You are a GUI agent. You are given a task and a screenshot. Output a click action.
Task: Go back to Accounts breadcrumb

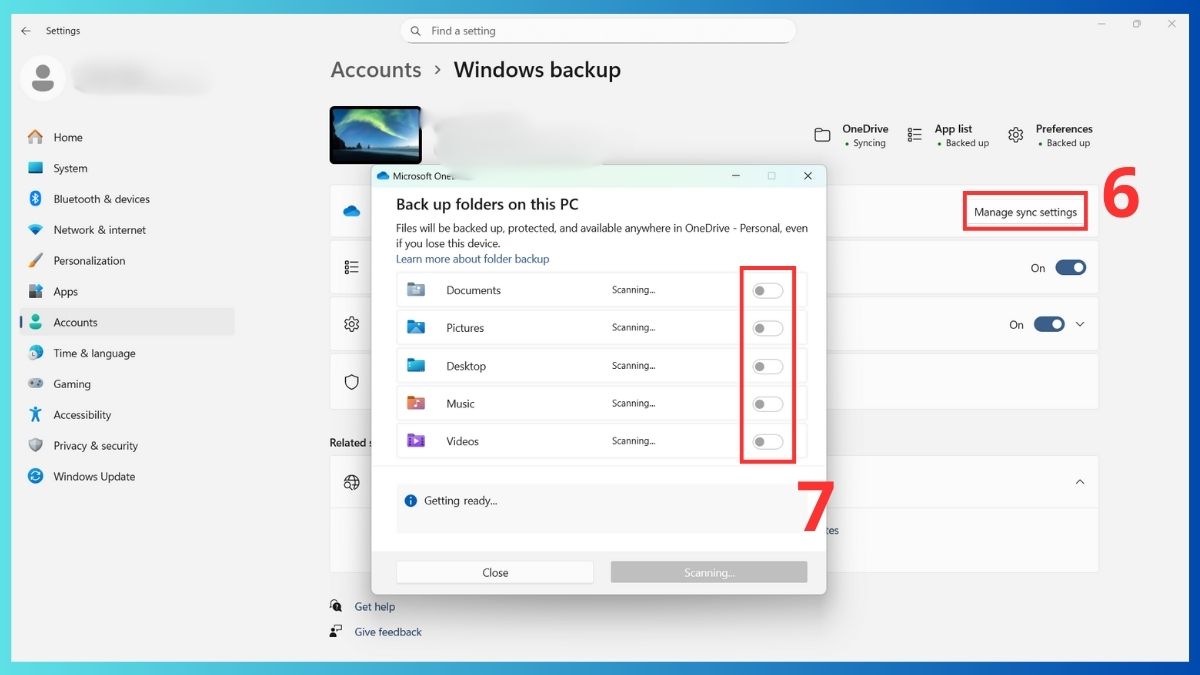376,70
